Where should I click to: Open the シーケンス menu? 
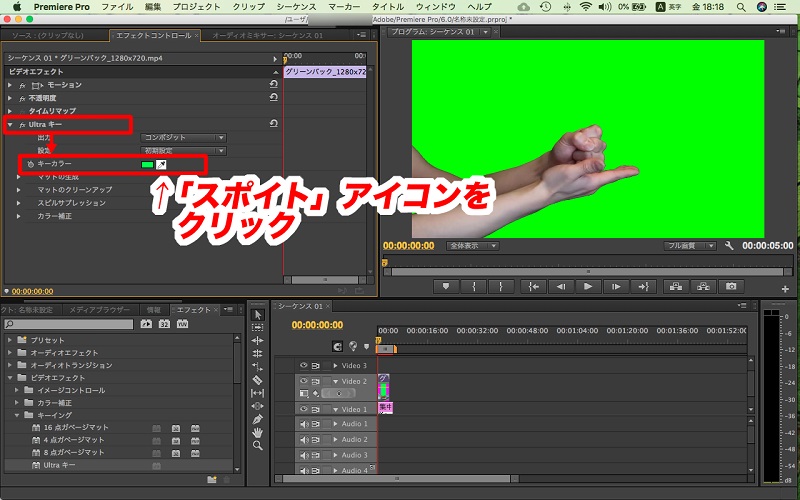pos(296,7)
